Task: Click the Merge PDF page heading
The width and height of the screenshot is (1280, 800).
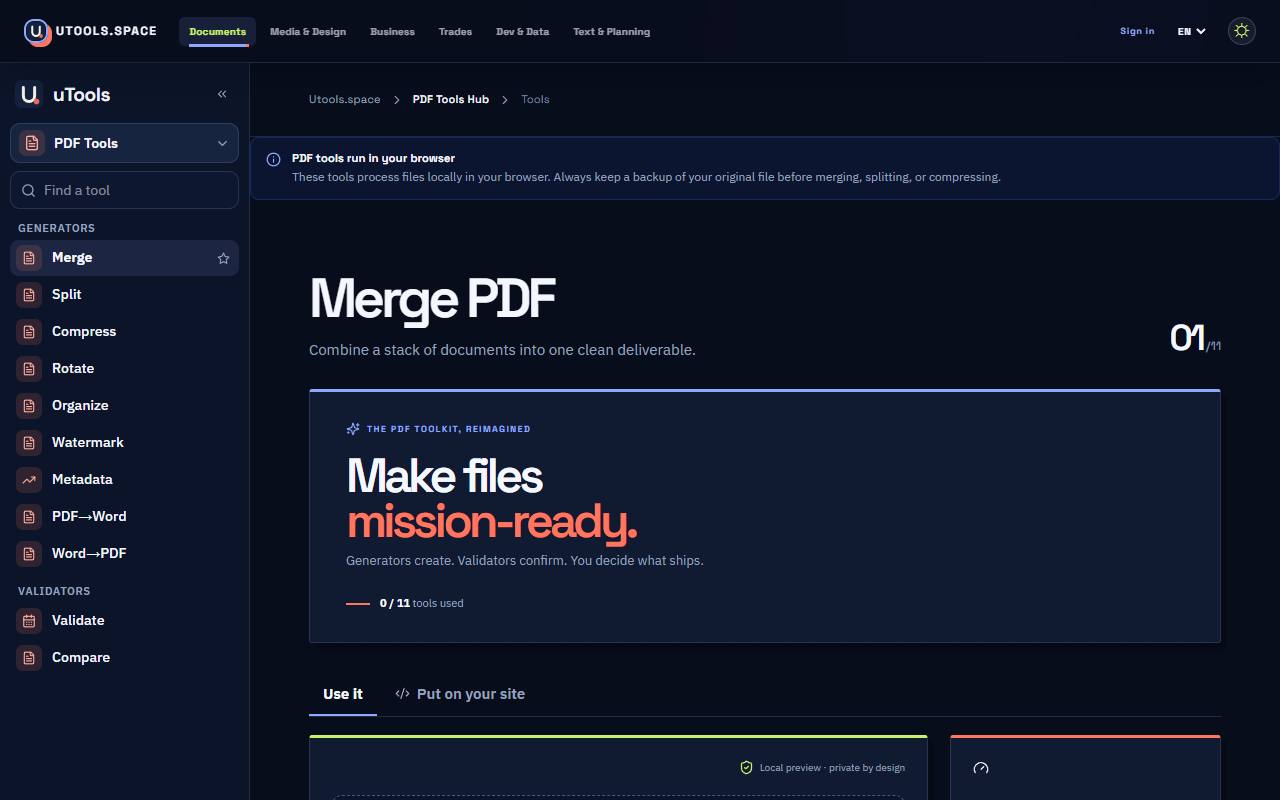Action: (432, 298)
